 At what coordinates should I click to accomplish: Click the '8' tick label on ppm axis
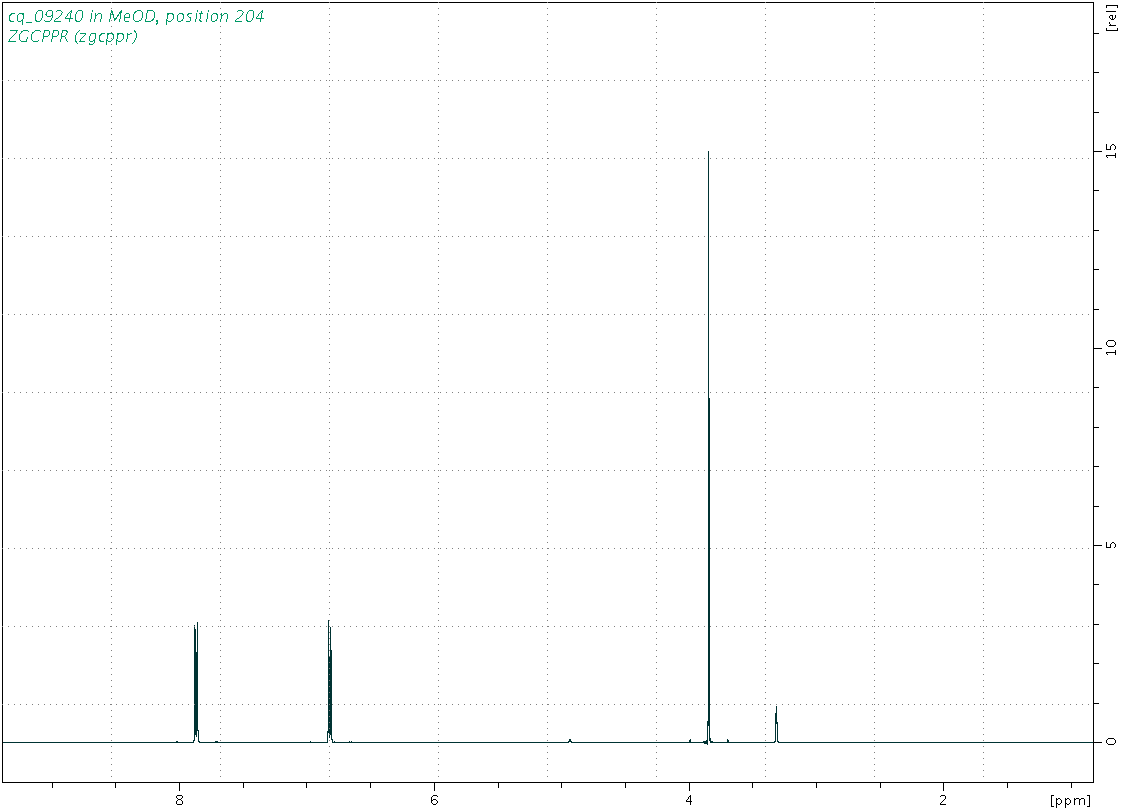[179, 800]
